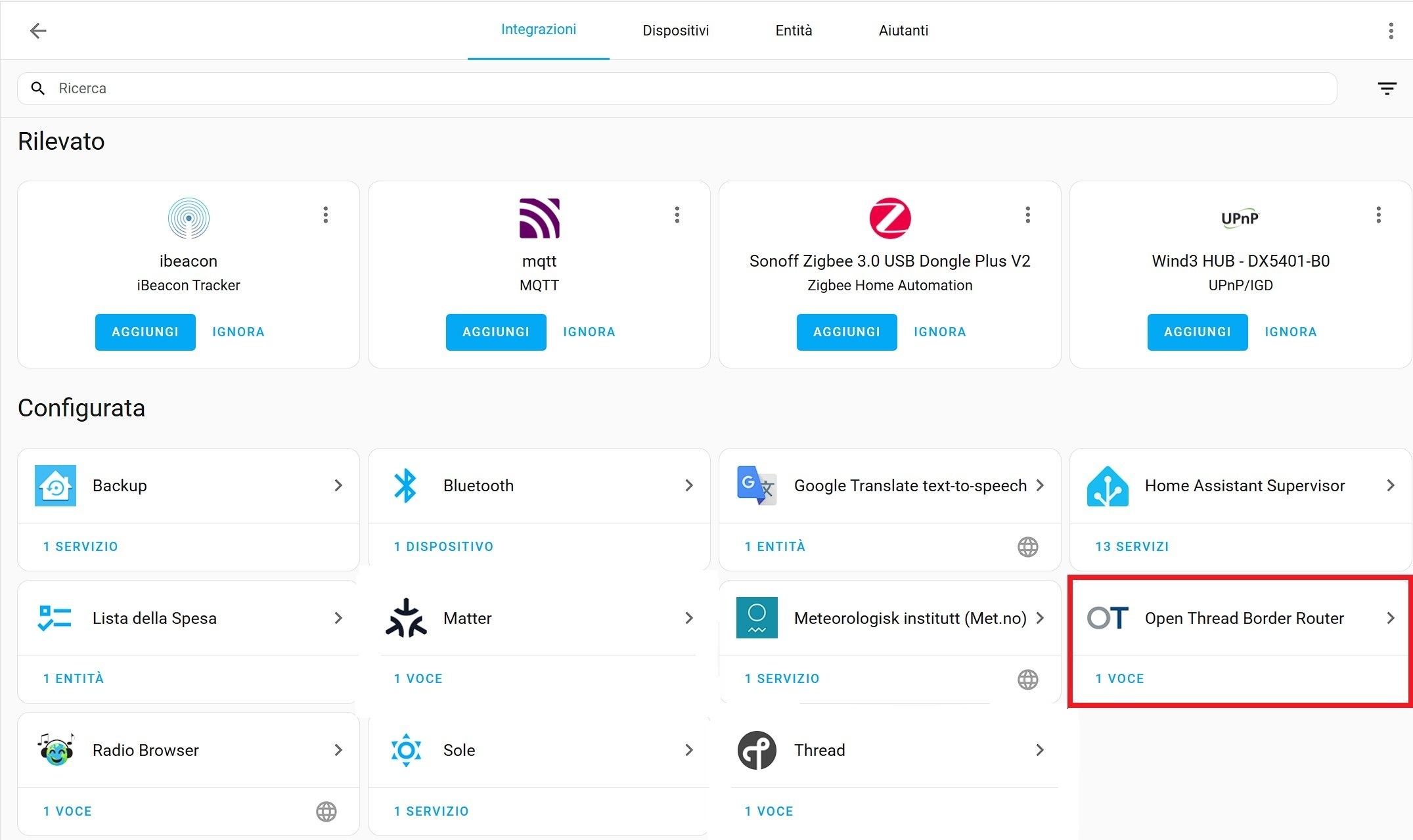Image resolution: width=1413 pixels, height=840 pixels.
Task: Open the 13 SERVIZI link for Supervisor
Action: point(1132,546)
